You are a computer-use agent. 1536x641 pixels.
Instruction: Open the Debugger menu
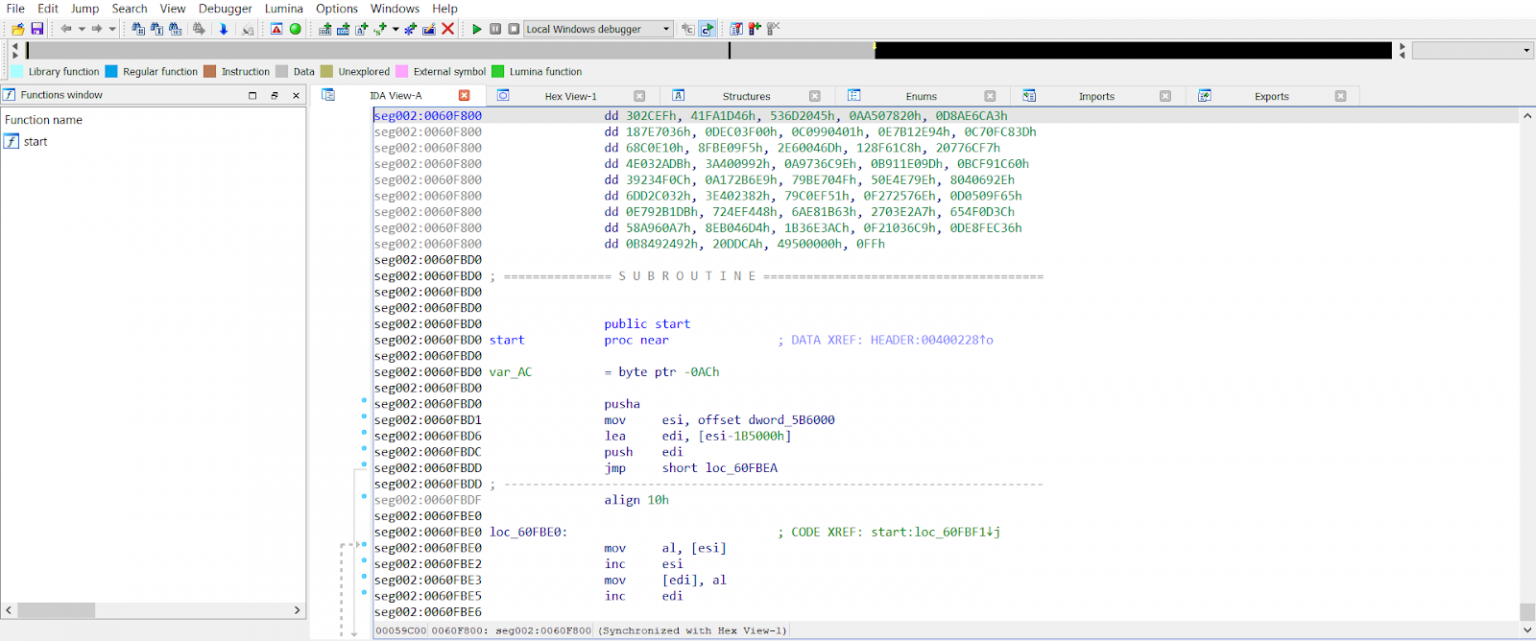[225, 8]
